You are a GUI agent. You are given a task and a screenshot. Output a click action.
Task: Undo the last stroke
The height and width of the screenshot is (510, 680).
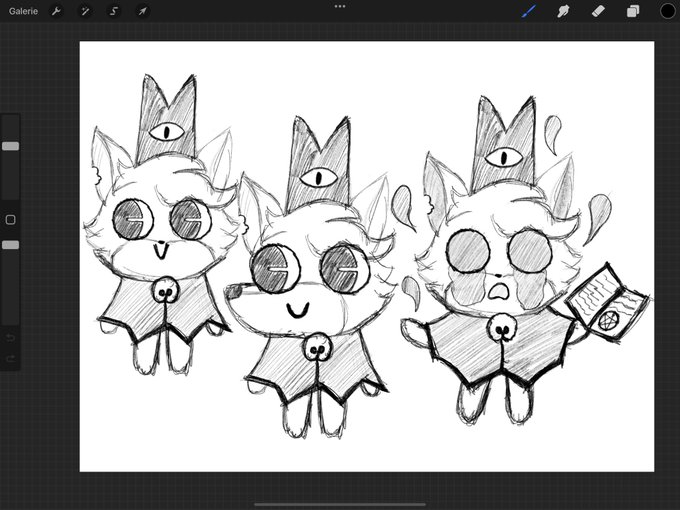pos(10,337)
